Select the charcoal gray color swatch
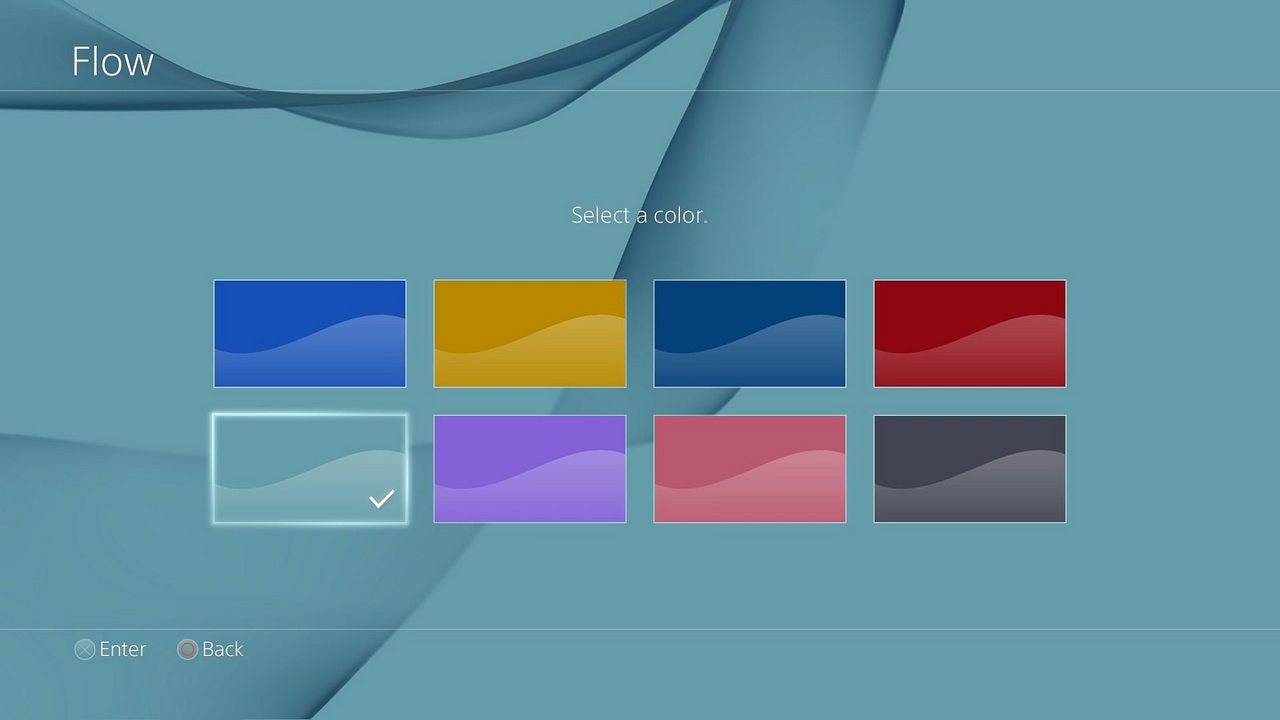 click(x=970, y=468)
